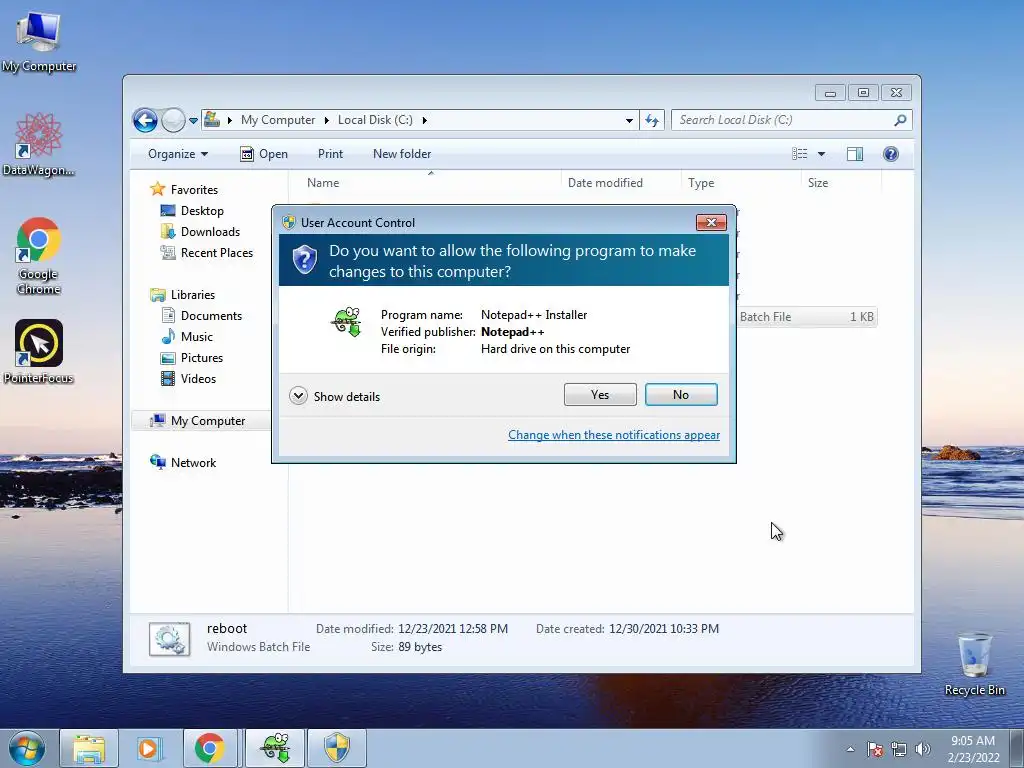Open the Windows Start menu orb
This screenshot has width=1024, height=768.
tap(27, 748)
